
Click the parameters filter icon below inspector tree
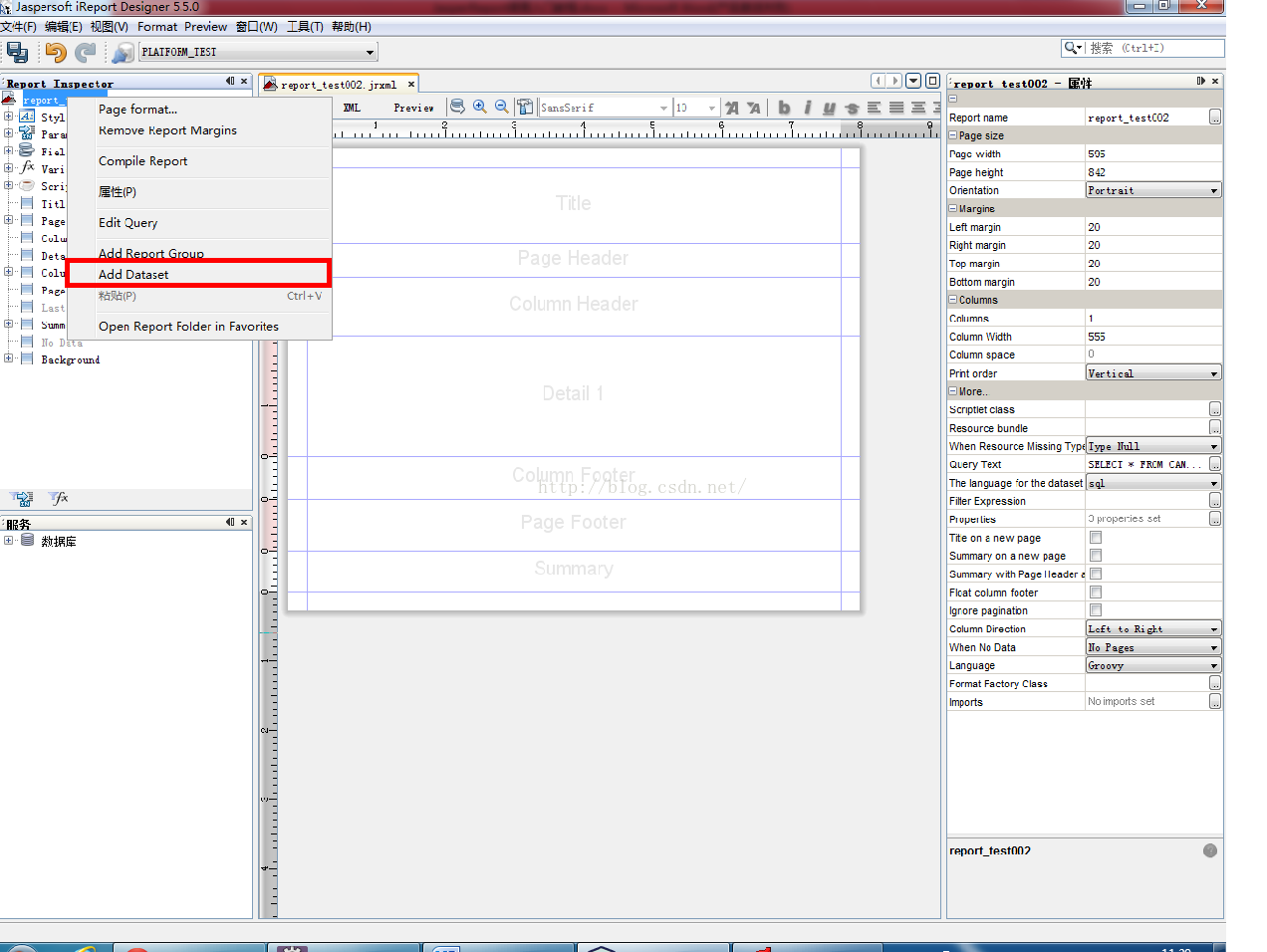pos(22,498)
